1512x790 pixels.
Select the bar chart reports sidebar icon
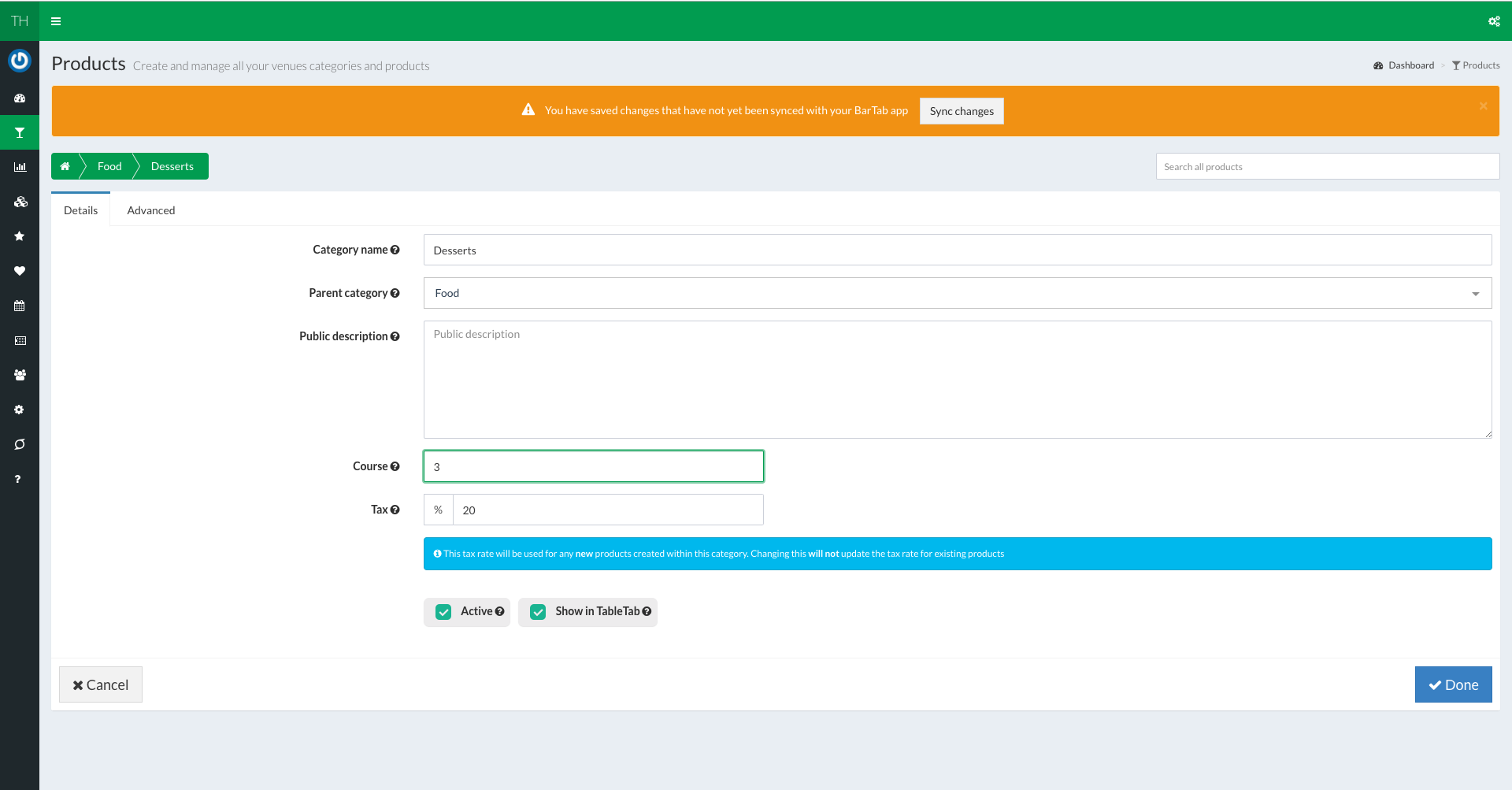pos(20,167)
